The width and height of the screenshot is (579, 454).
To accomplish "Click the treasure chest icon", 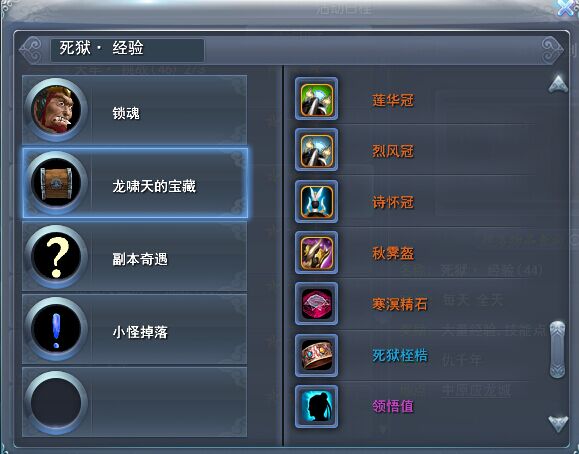I will (x=56, y=182).
